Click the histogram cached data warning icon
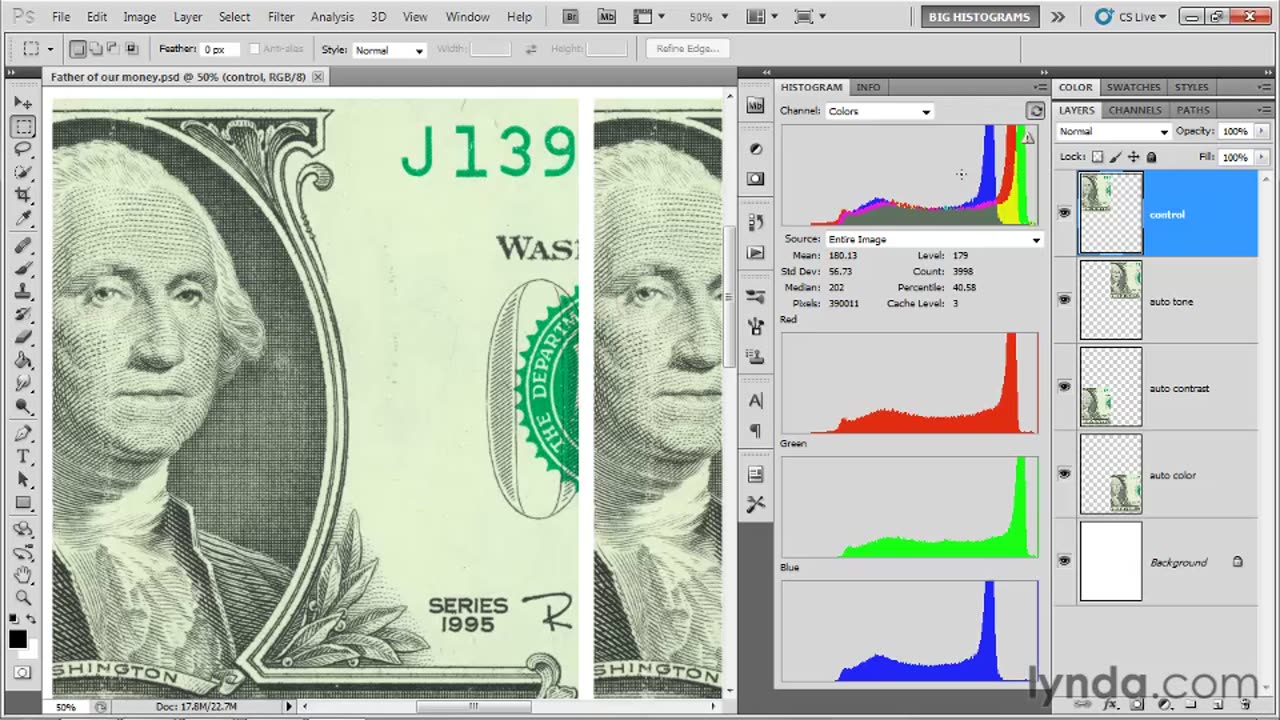 1028,138
